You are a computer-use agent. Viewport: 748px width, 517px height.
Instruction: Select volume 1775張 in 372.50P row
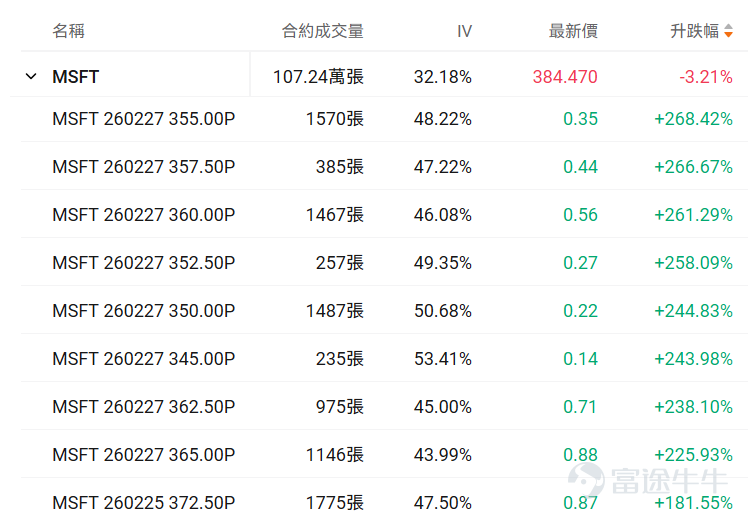click(334, 503)
